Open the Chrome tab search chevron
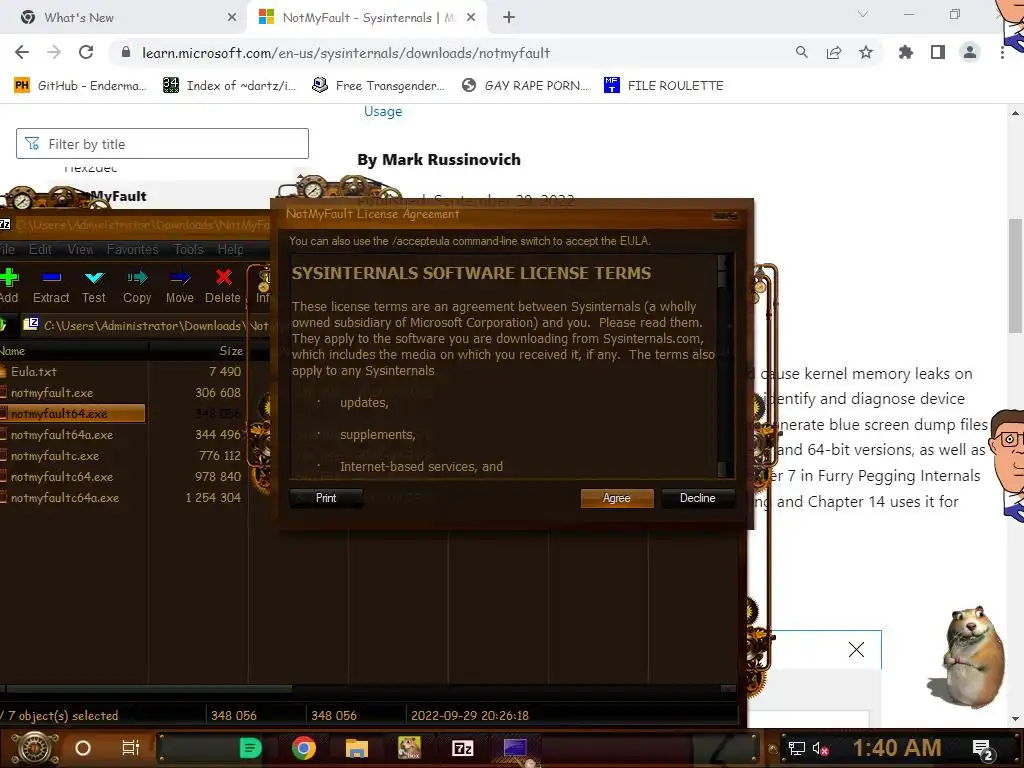Image resolution: width=1024 pixels, height=768 pixels. pyautogui.click(x=863, y=14)
